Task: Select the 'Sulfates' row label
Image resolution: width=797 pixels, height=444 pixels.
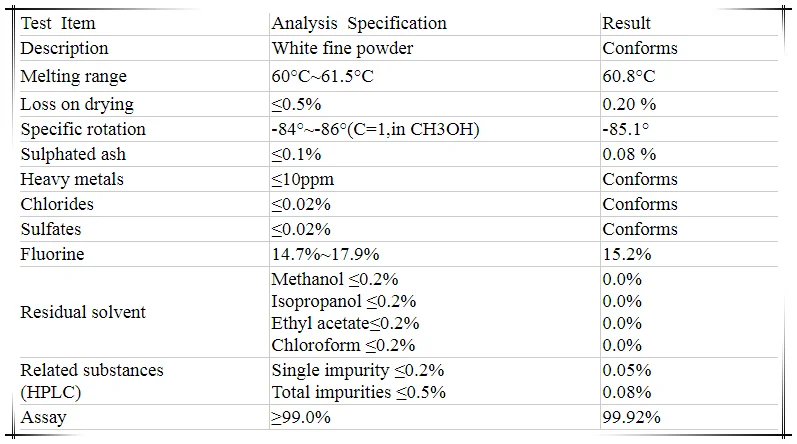Action: (51, 229)
